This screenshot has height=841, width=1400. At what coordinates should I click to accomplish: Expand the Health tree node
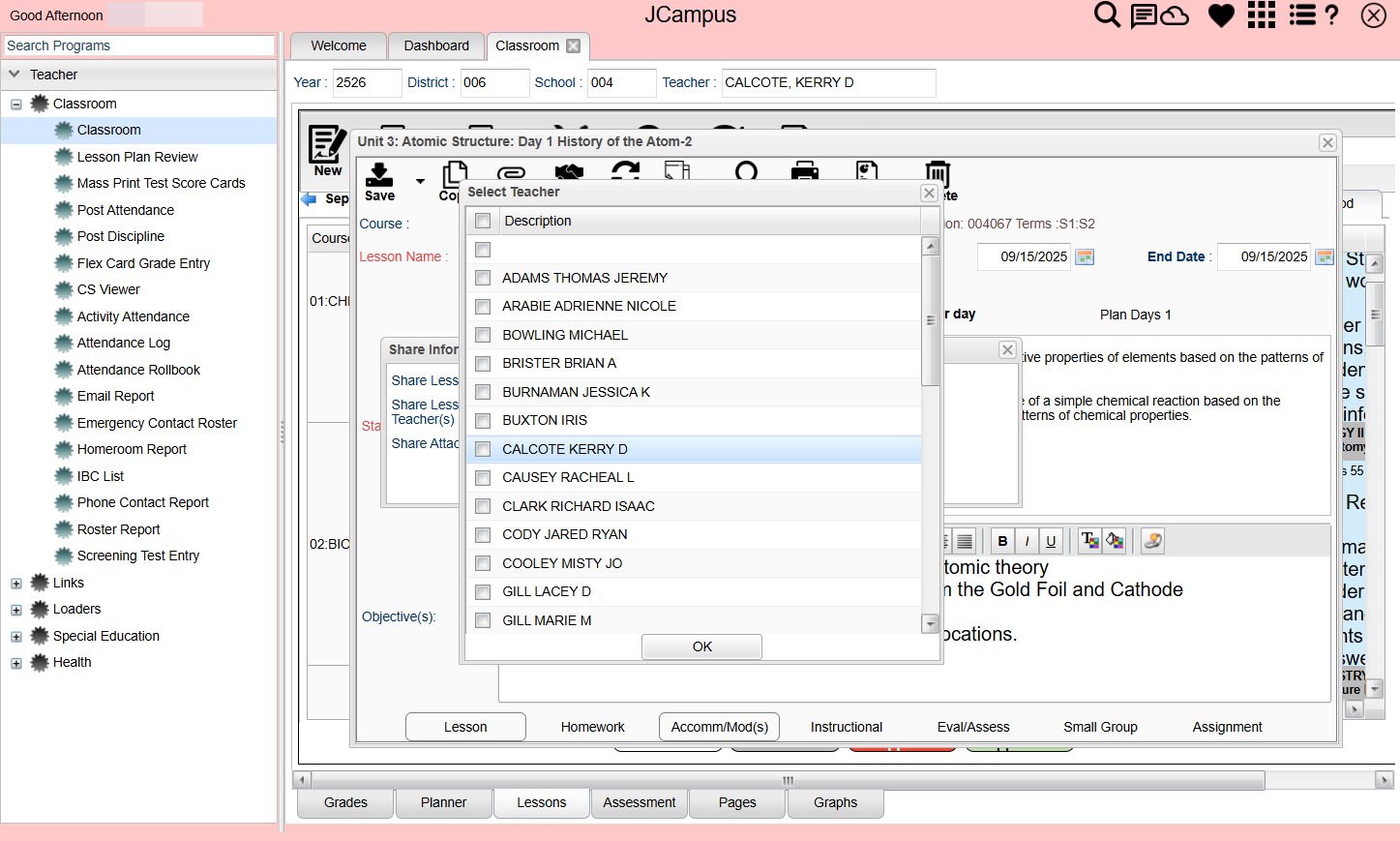coord(16,663)
